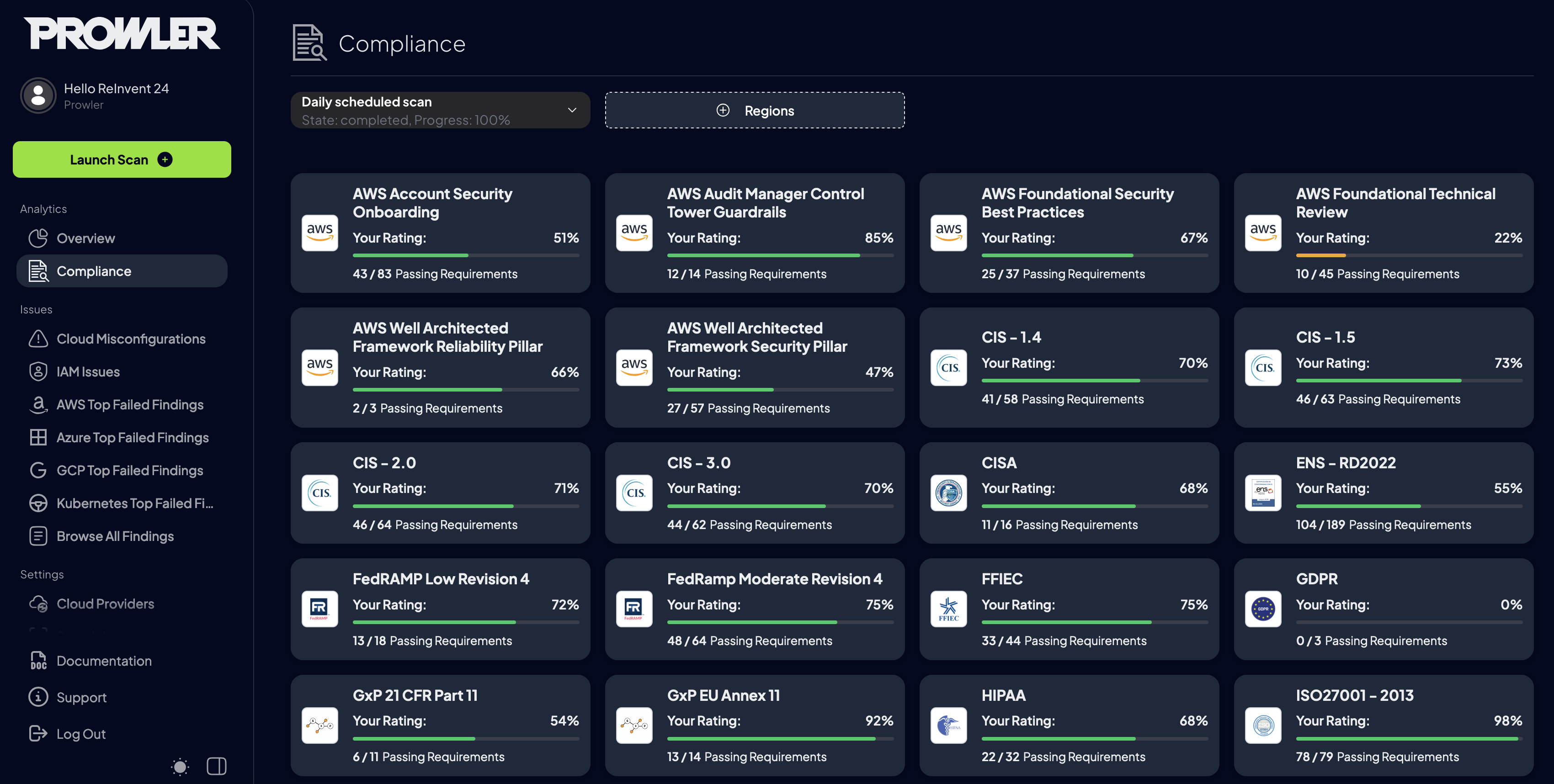The width and height of the screenshot is (1554, 784).
Task: Click the ENS - RD2022 logo
Action: (1262, 493)
